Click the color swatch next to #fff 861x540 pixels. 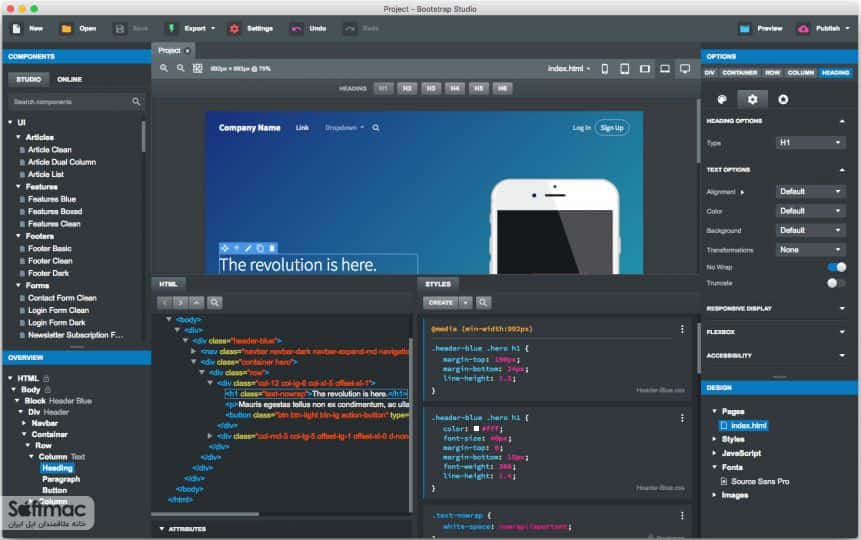pyautogui.click(x=476, y=428)
